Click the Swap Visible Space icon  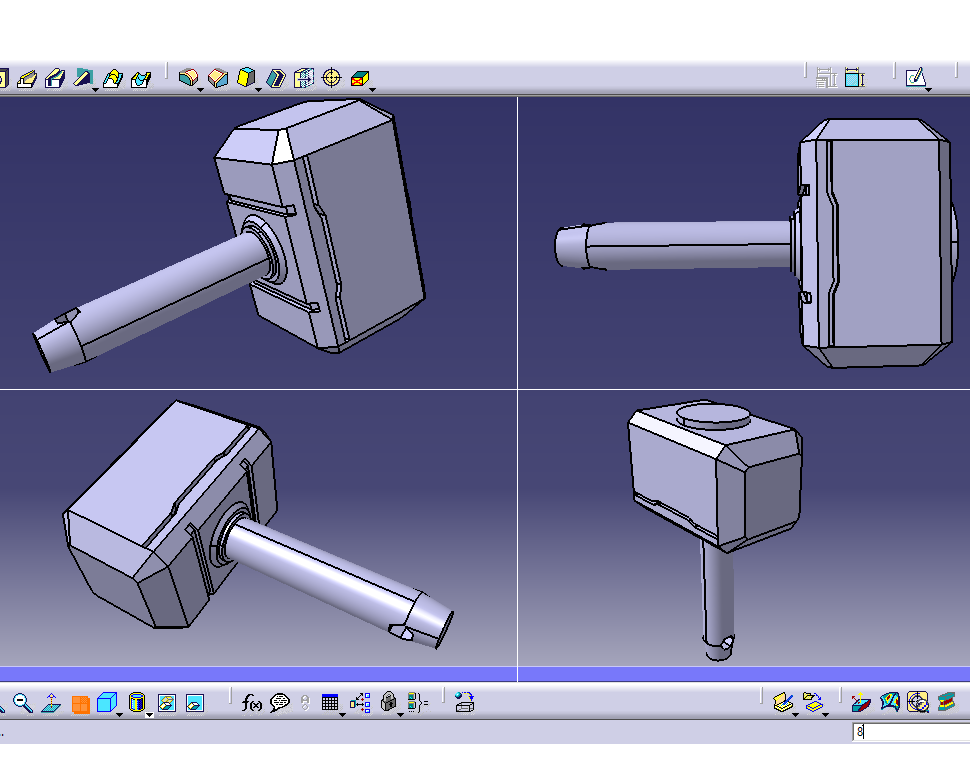195,703
